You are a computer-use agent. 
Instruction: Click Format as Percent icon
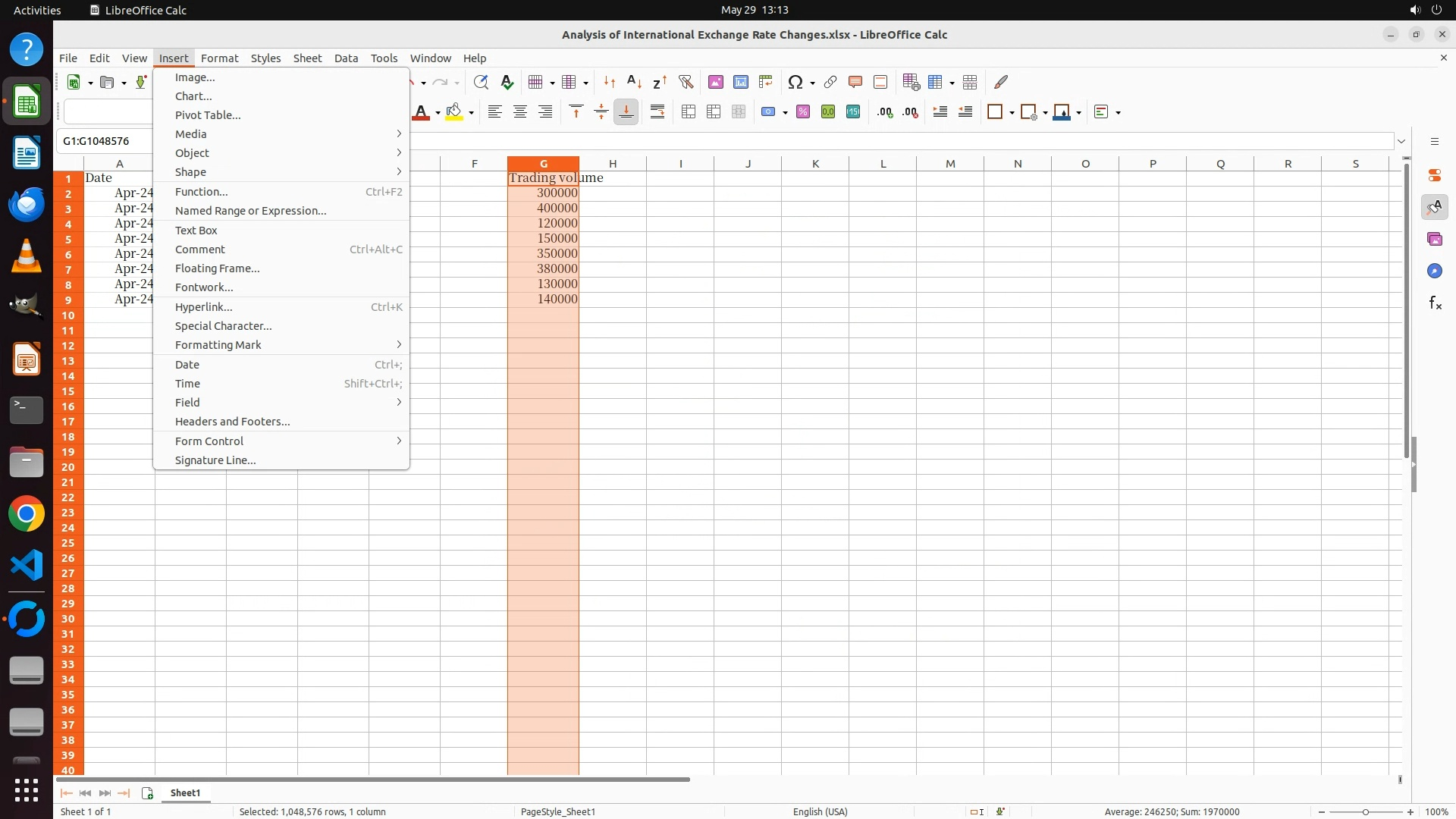point(803,112)
